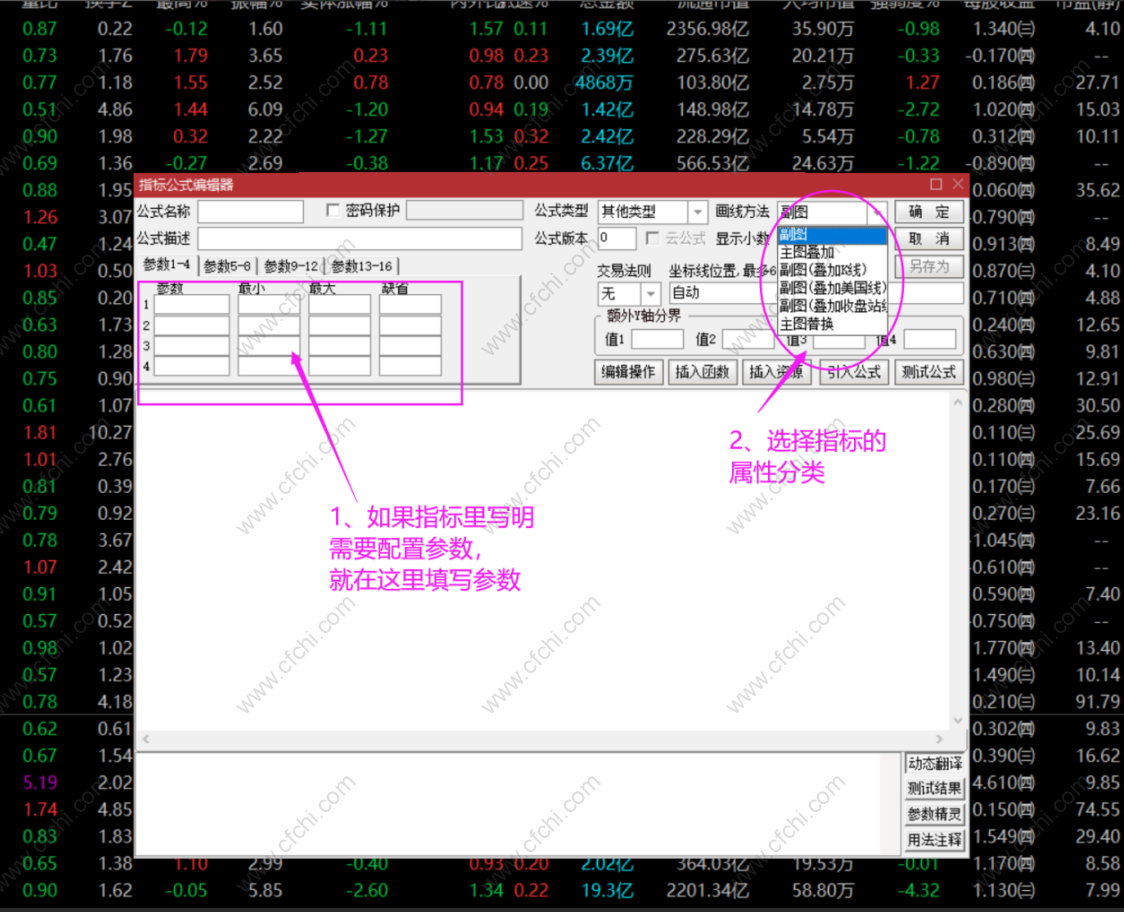Click the 35.90万 per-capita value

(823, 29)
